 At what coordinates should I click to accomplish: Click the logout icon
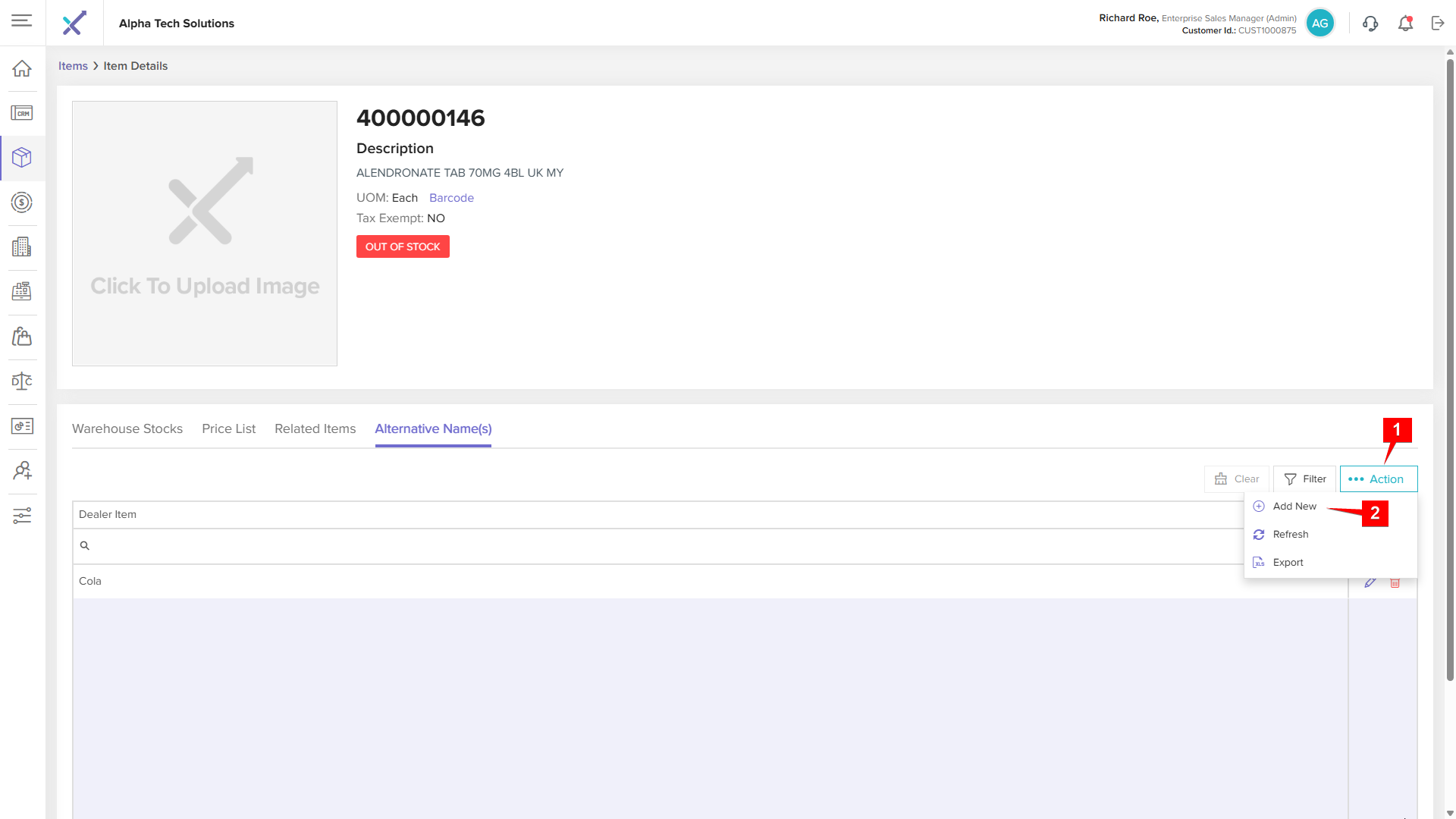(x=1438, y=24)
